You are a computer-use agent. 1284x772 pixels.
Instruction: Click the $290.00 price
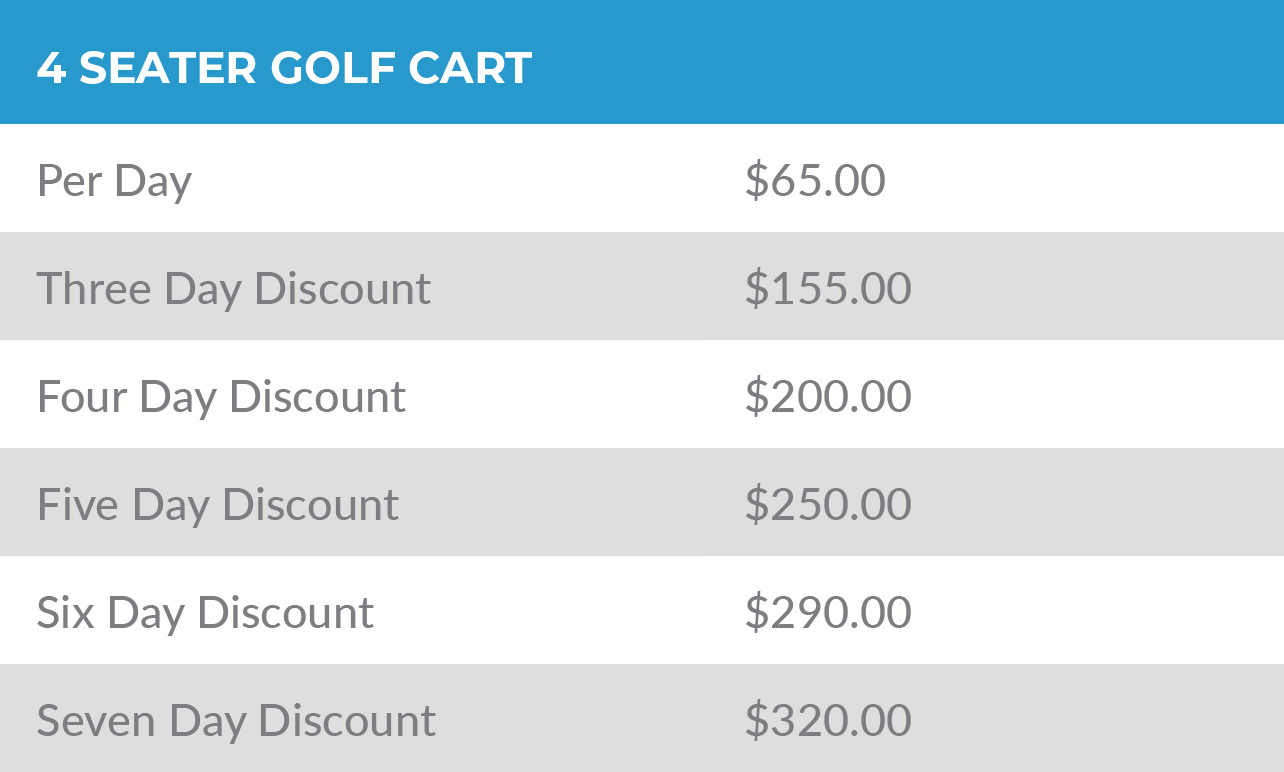[828, 613]
